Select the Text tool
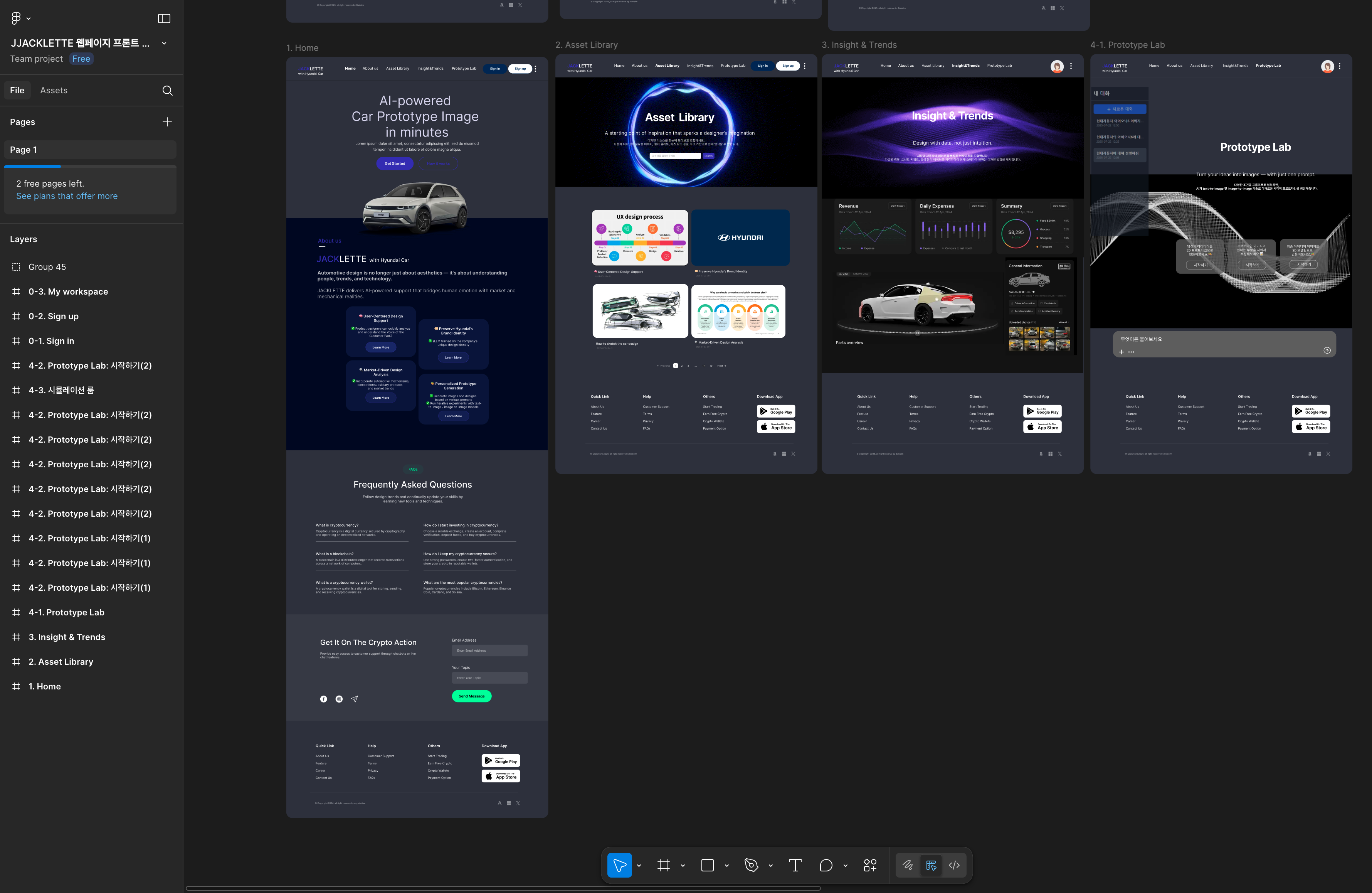 click(795, 865)
